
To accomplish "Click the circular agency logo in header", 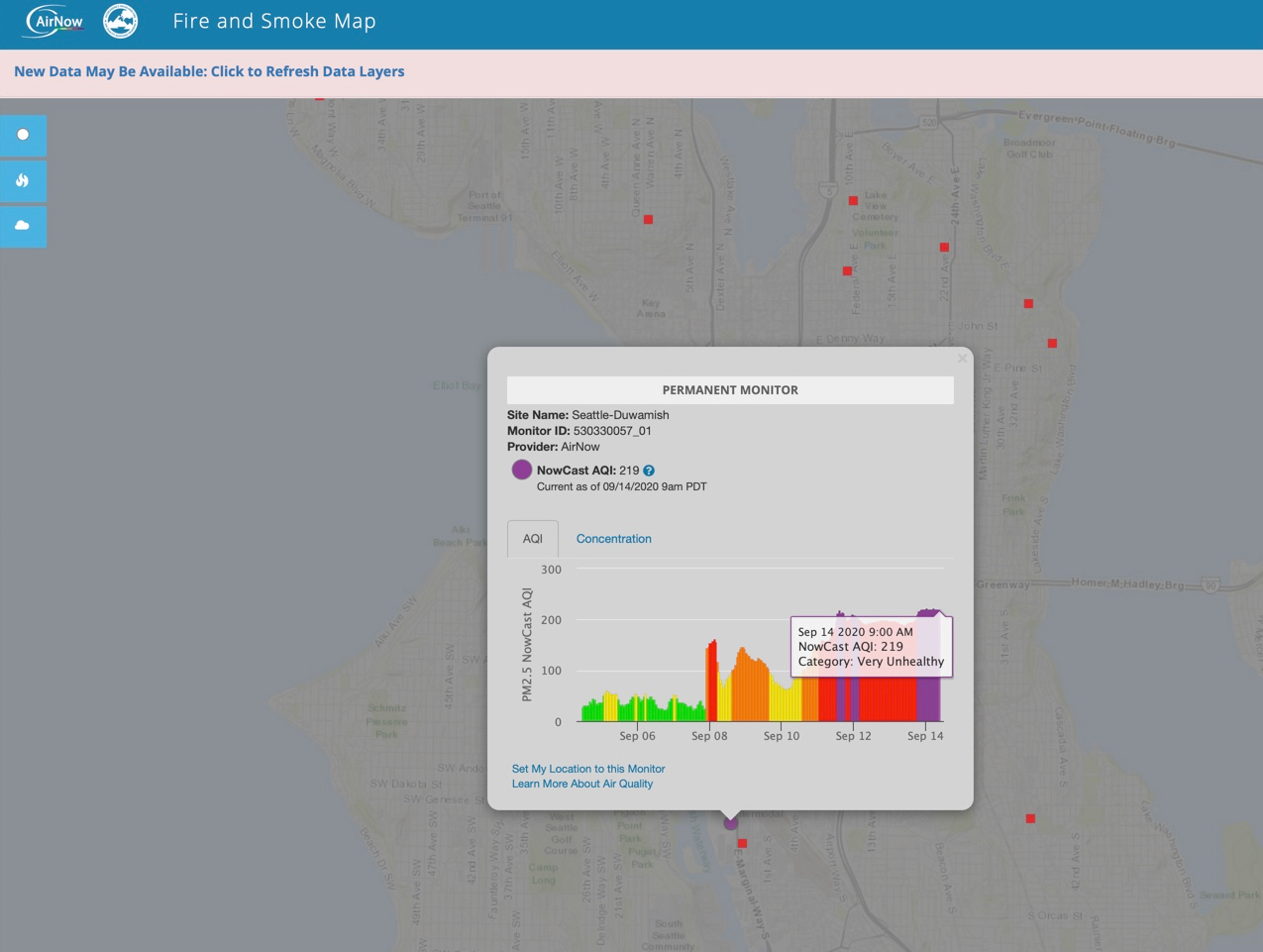I will pyautogui.click(x=121, y=21).
